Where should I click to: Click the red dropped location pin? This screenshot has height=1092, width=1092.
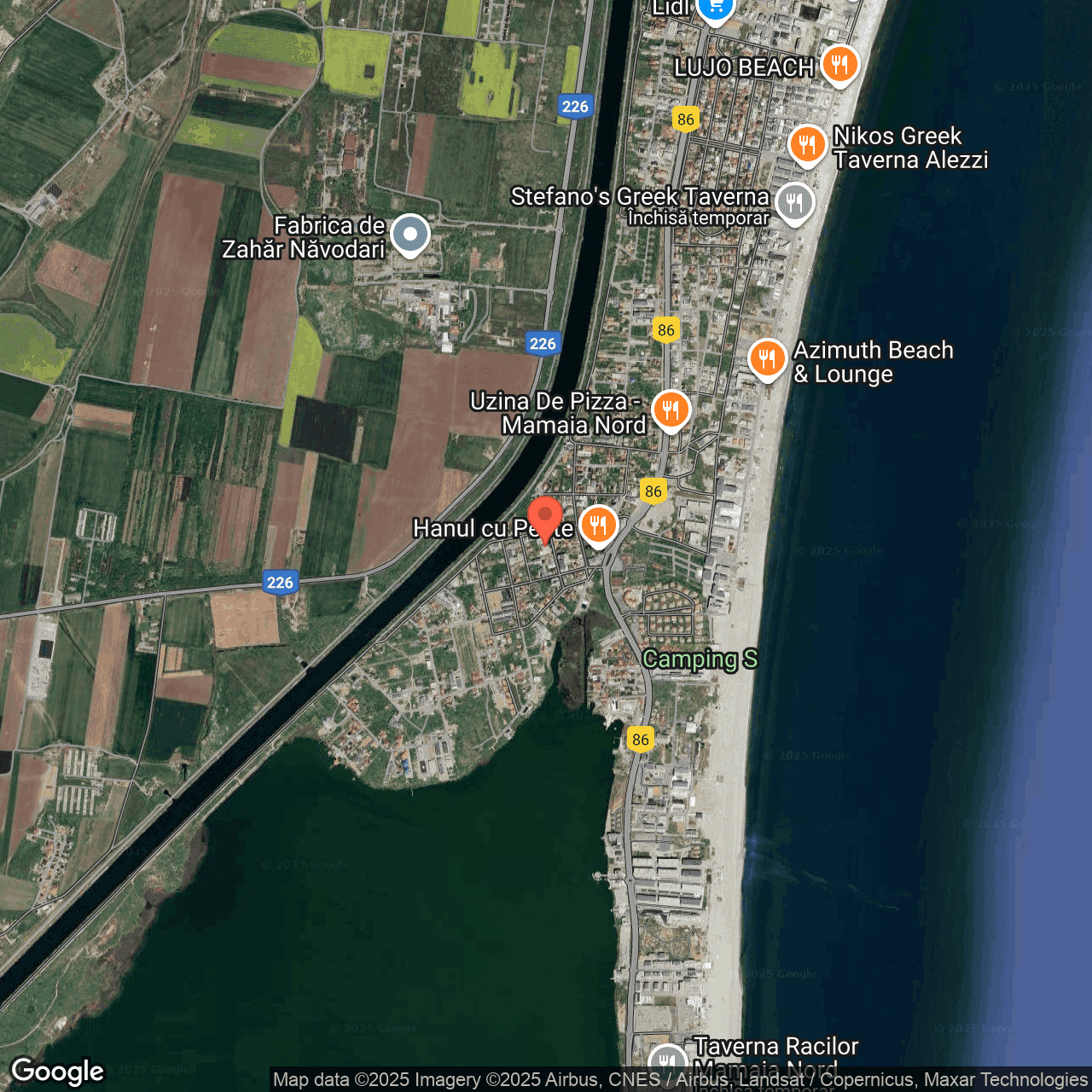click(545, 517)
